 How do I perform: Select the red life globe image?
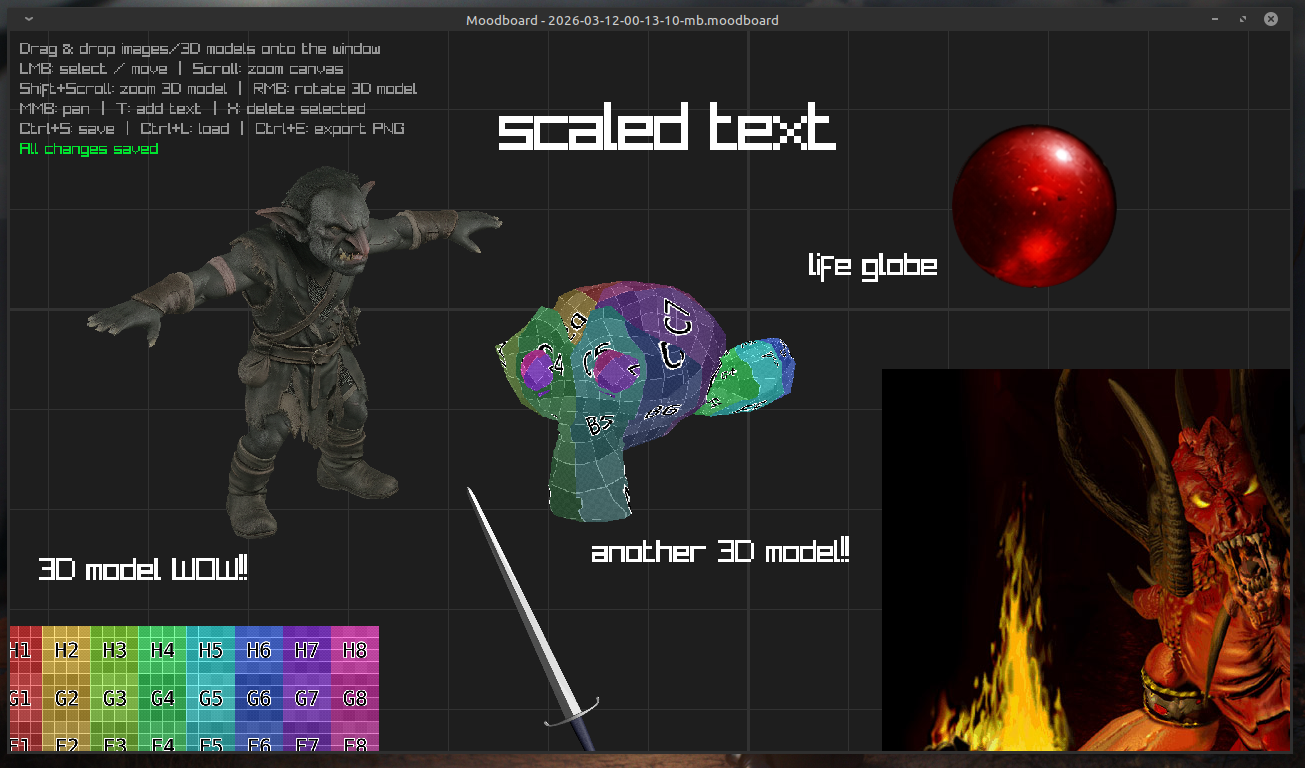pos(1033,205)
